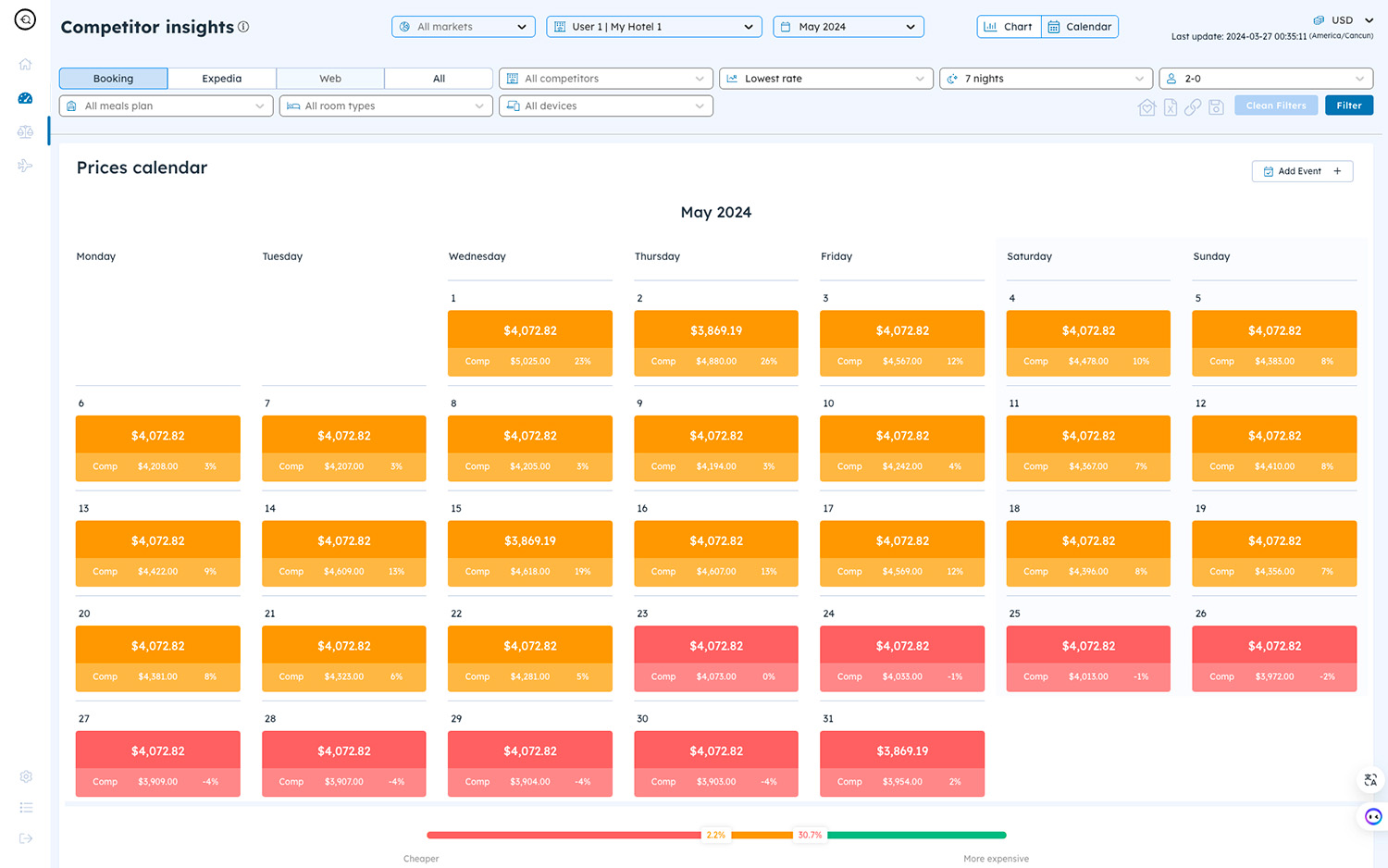
Task: Switch to the Web channel tab
Action: [x=330, y=79]
